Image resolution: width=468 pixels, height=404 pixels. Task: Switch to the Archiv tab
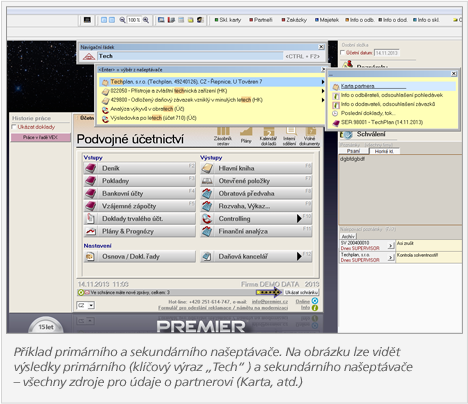(x=348, y=236)
